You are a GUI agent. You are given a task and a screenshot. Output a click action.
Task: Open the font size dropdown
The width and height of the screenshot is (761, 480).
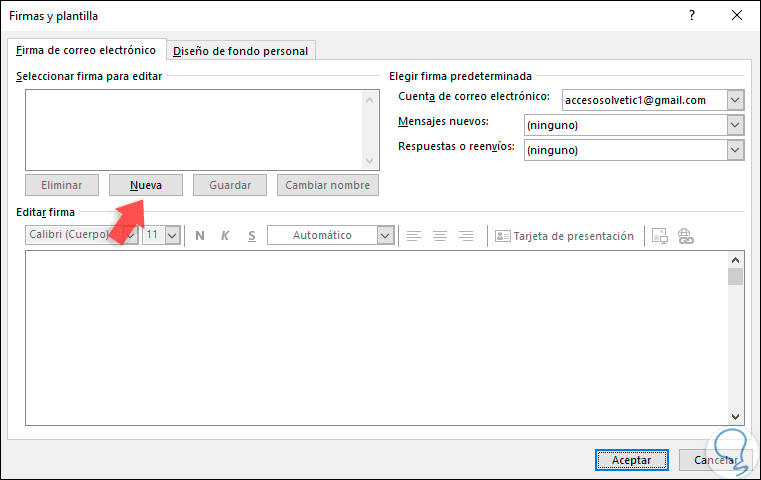coord(171,236)
